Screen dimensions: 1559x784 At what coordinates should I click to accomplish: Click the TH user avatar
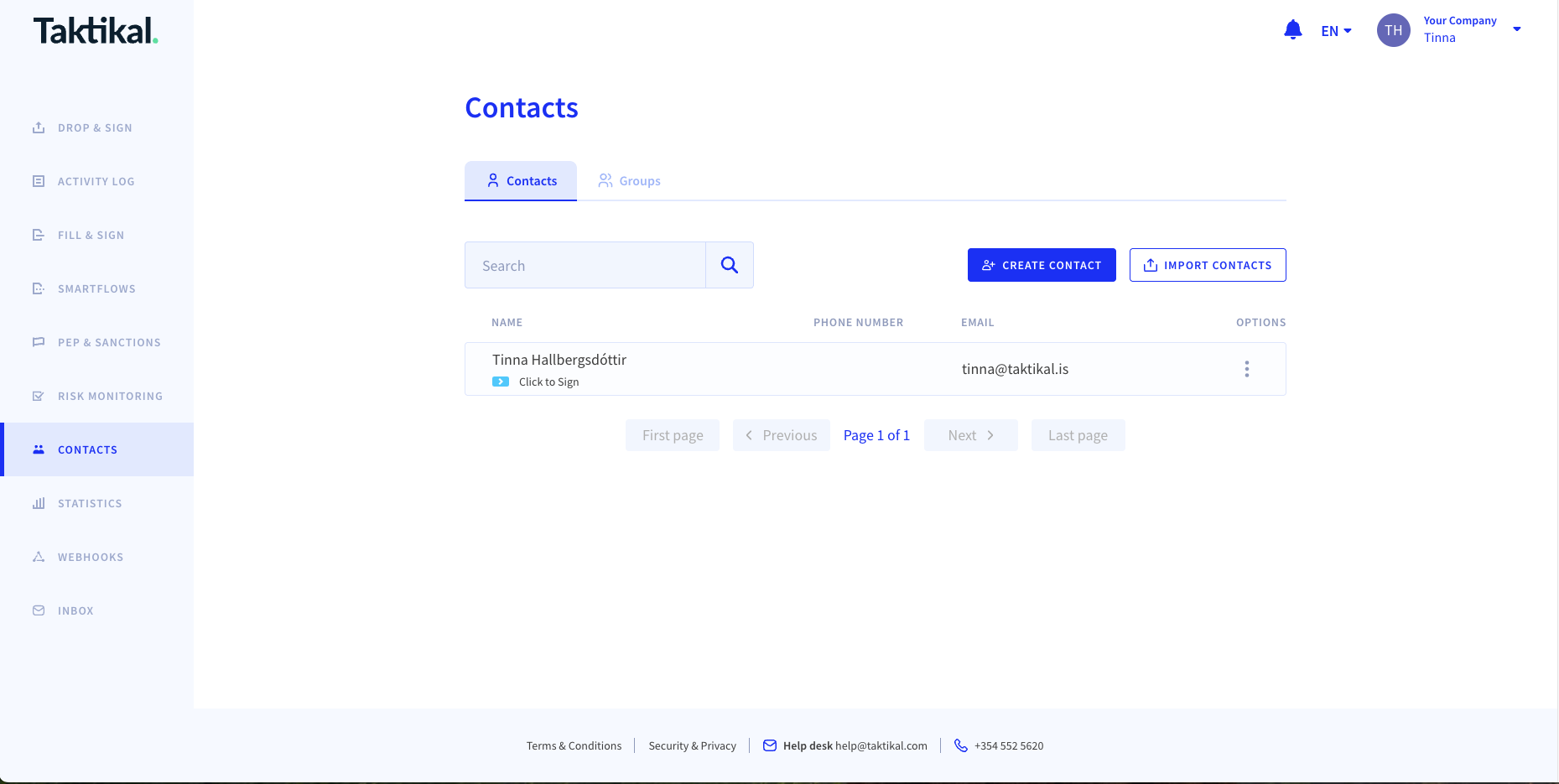(x=1393, y=30)
